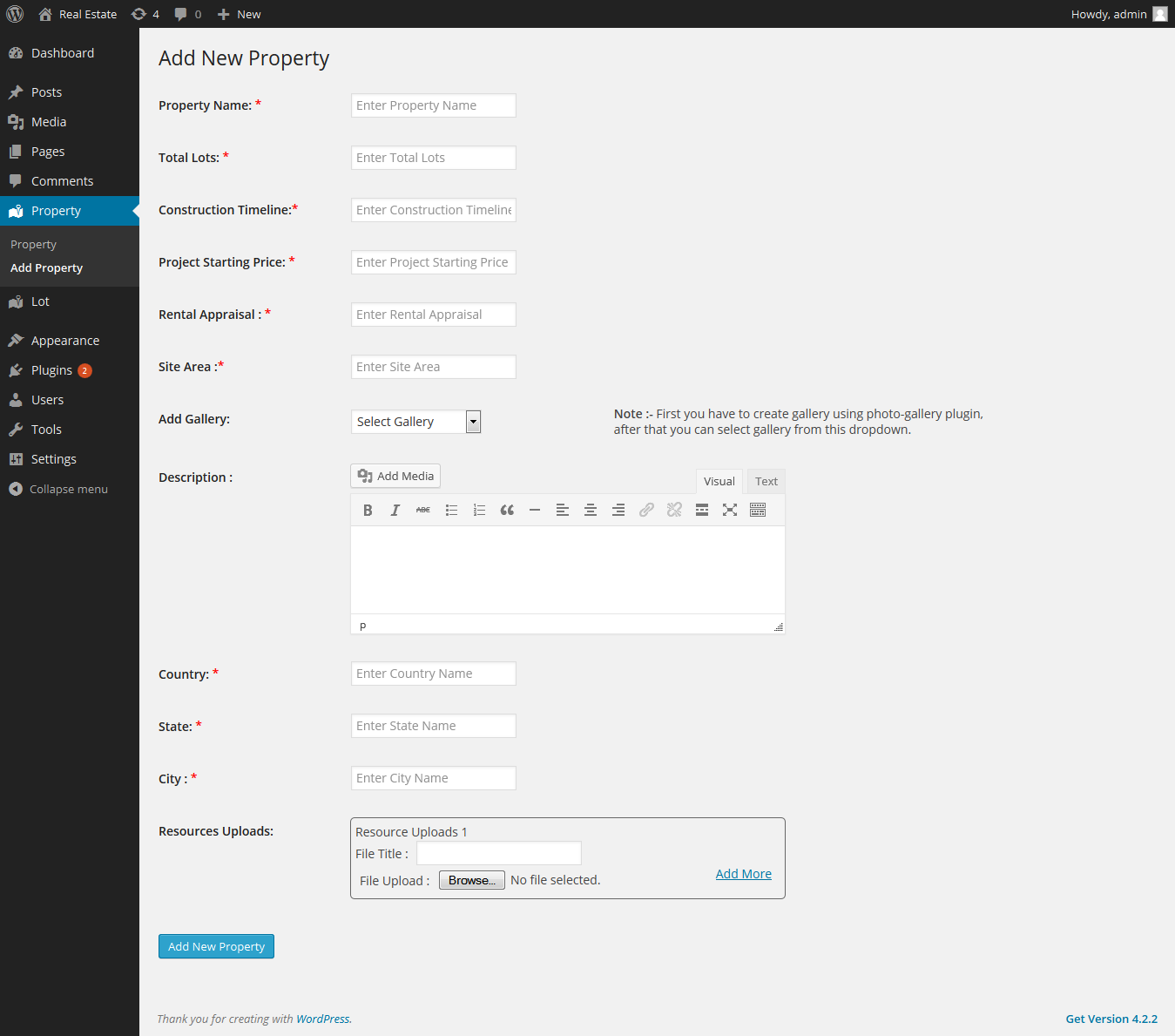
Task: Click the Add More link
Action: pos(744,874)
